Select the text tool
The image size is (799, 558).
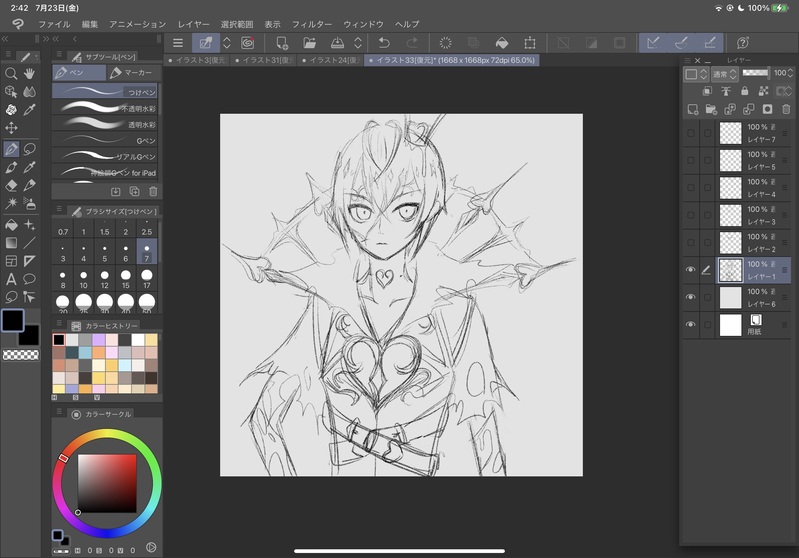pos(11,279)
